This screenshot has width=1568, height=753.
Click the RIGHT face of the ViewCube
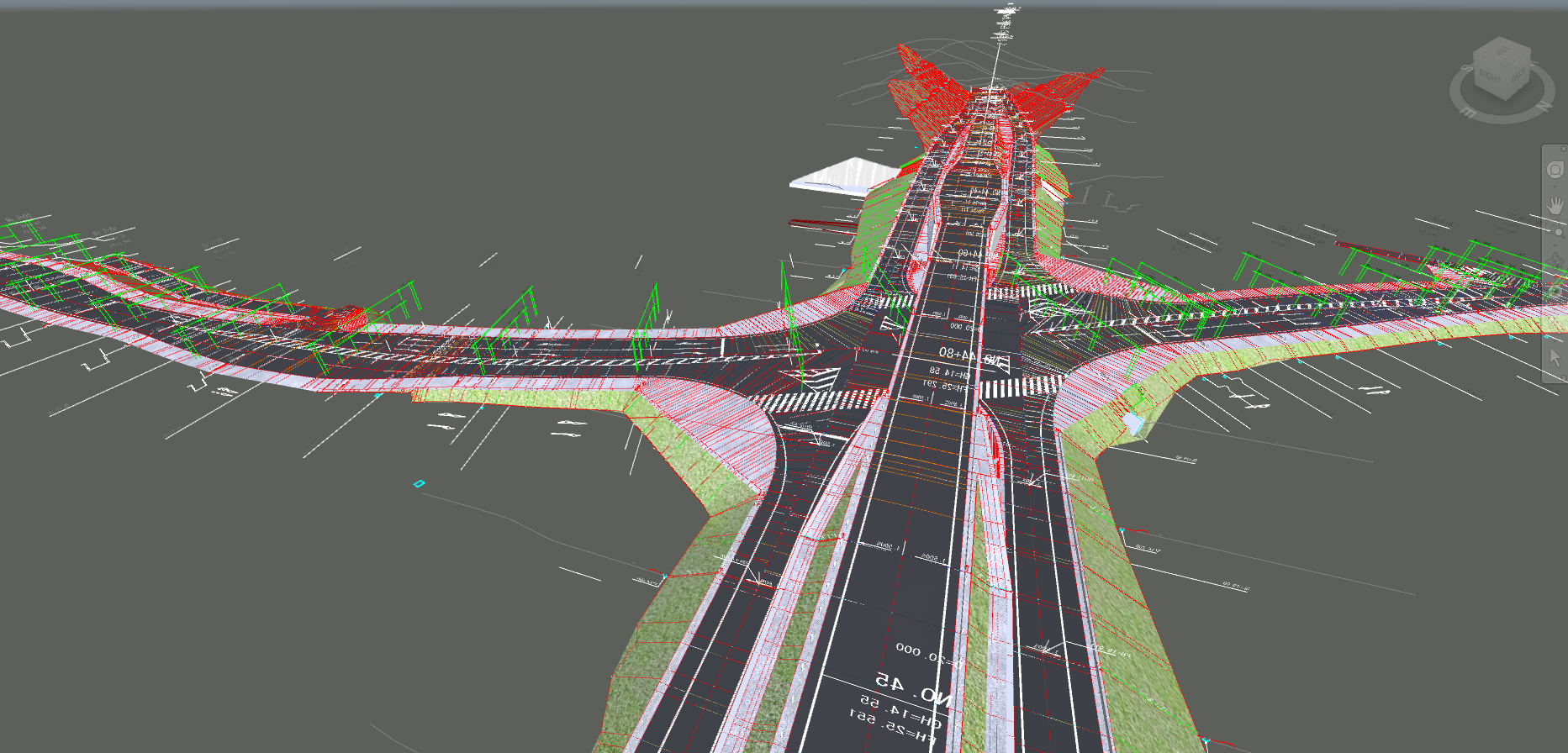[x=1490, y=78]
